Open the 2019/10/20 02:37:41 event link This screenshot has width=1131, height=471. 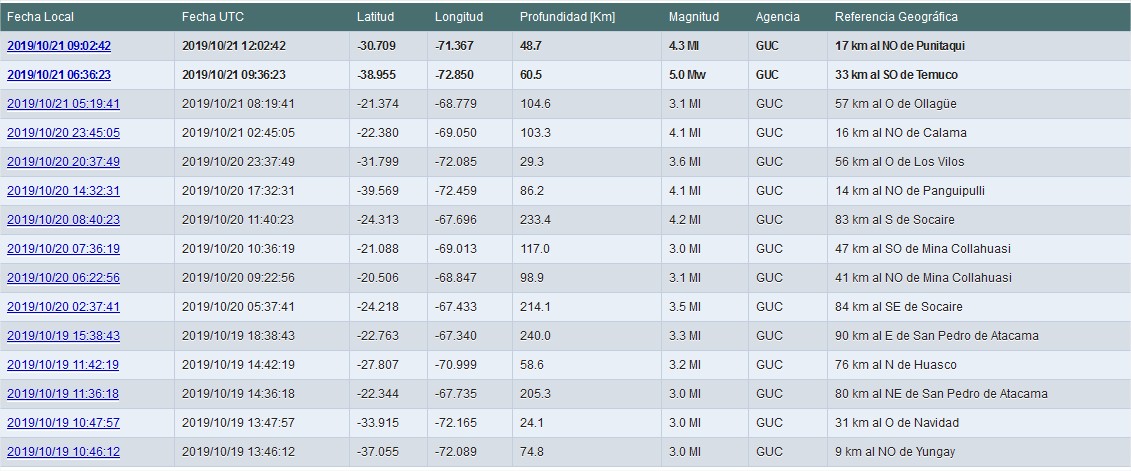click(63, 307)
